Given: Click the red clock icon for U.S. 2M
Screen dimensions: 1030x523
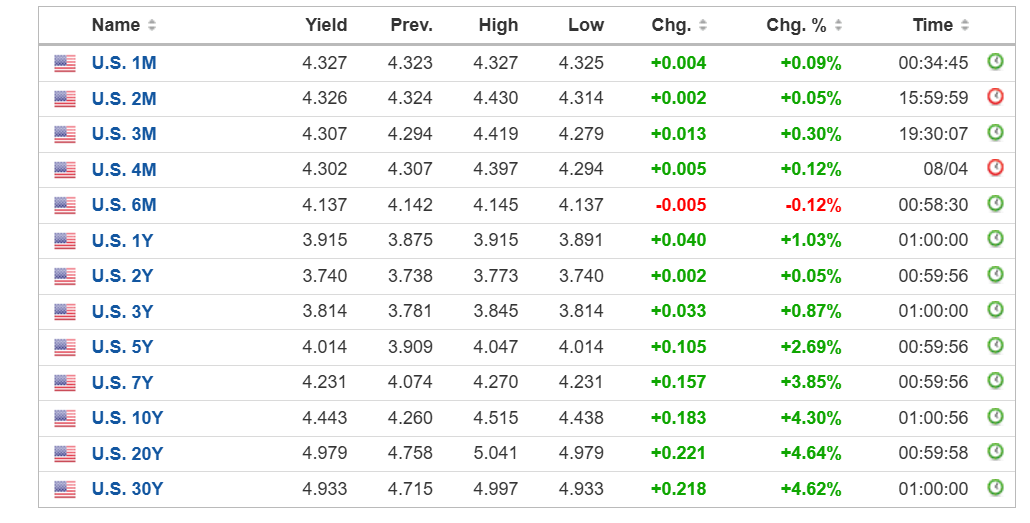Looking at the screenshot, I should click(995, 97).
